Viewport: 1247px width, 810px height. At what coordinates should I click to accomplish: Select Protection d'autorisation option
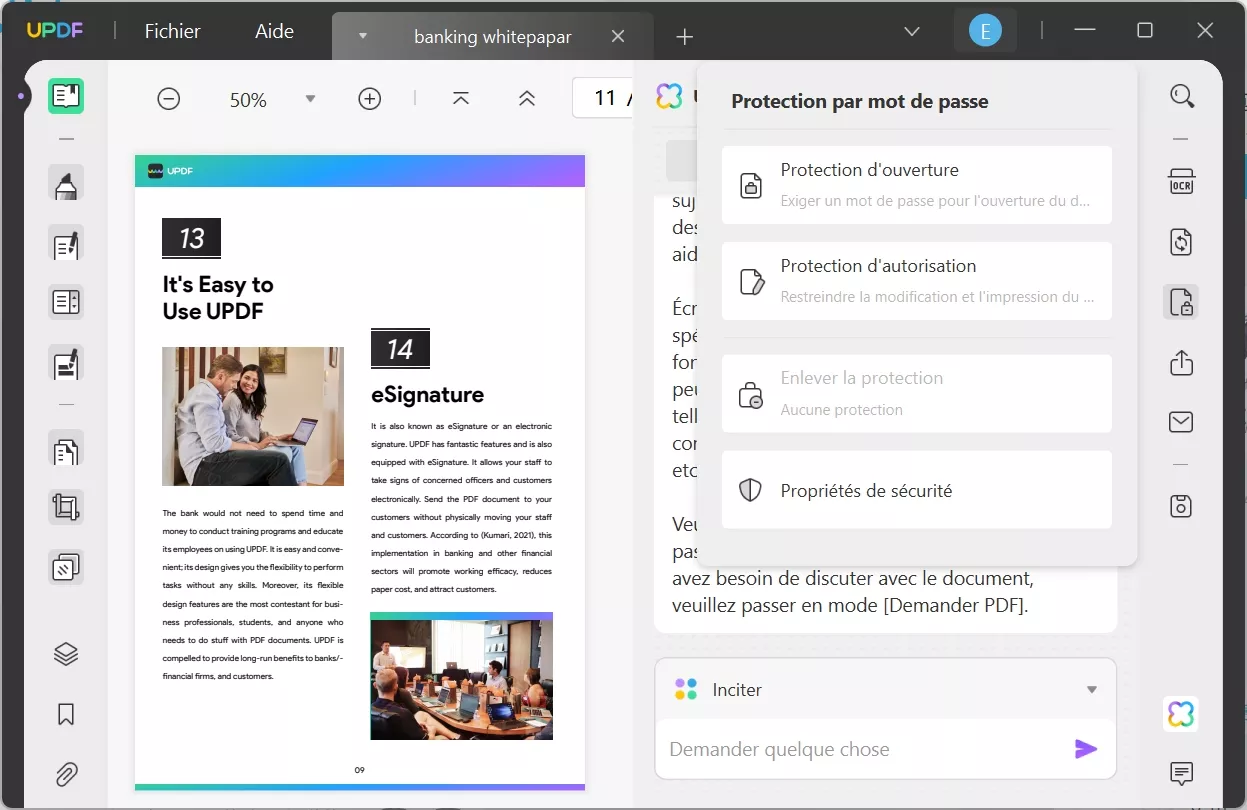pos(916,281)
